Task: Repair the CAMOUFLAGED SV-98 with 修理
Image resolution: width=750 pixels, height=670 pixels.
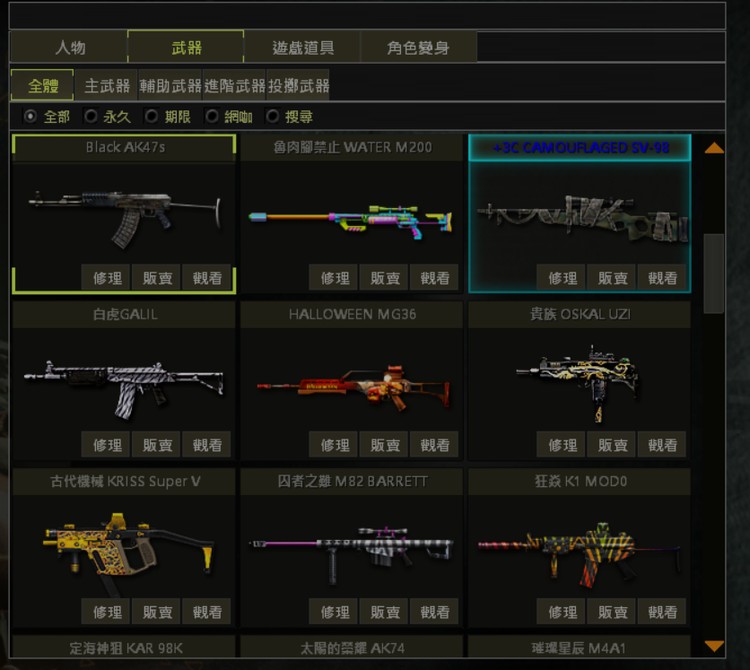Action: [561, 277]
